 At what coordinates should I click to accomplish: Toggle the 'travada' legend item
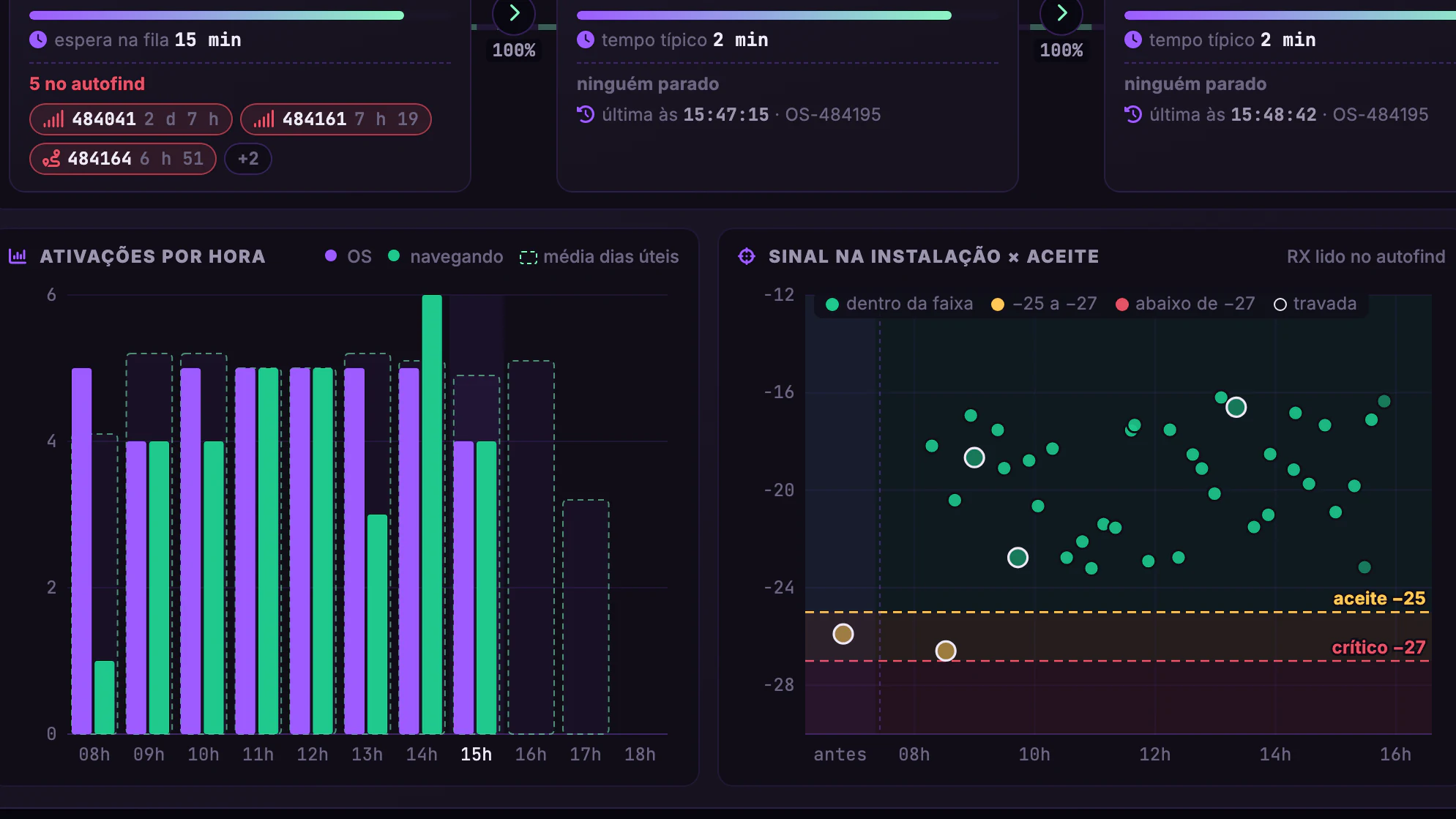click(x=1315, y=304)
